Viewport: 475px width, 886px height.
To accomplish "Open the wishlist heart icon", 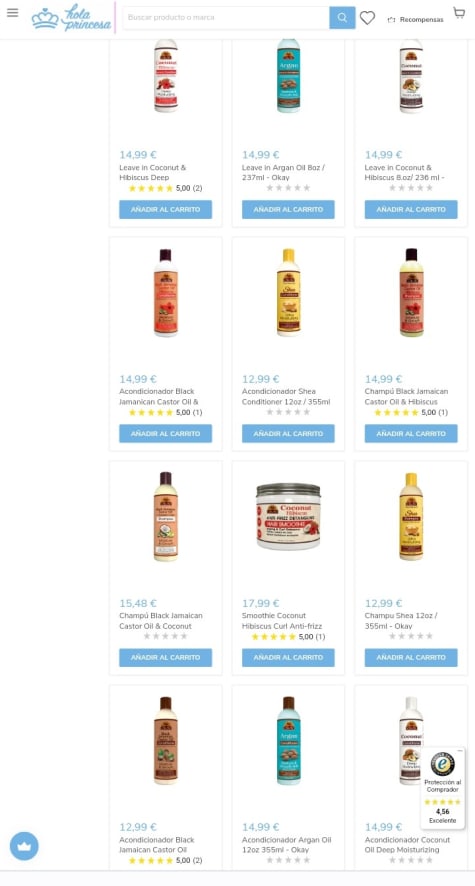I will 367,18.
